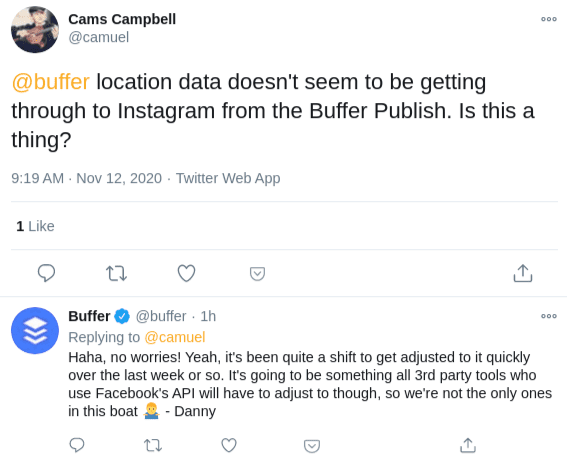
Task: Share Cams Campbell's tweet
Action: pyautogui.click(x=523, y=273)
